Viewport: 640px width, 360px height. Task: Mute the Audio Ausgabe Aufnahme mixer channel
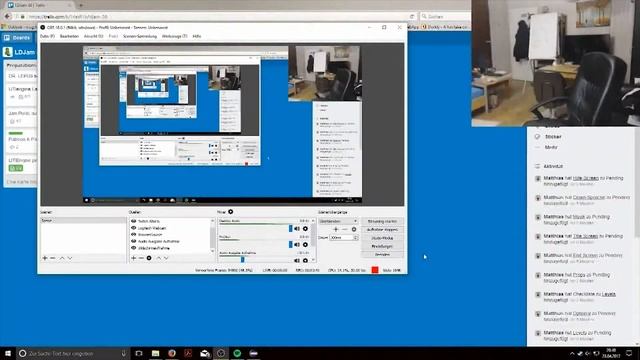tap(297, 260)
